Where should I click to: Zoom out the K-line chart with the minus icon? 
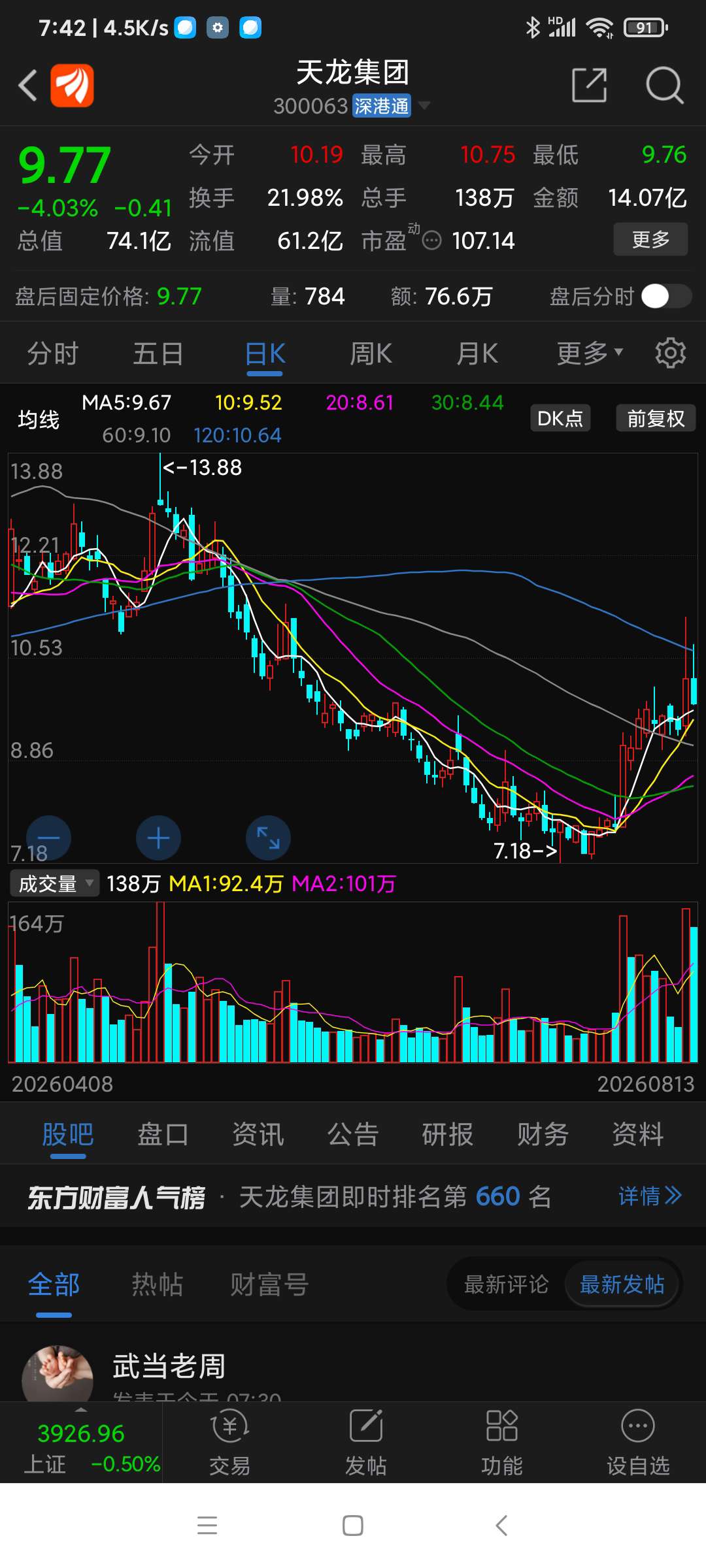click(x=48, y=838)
